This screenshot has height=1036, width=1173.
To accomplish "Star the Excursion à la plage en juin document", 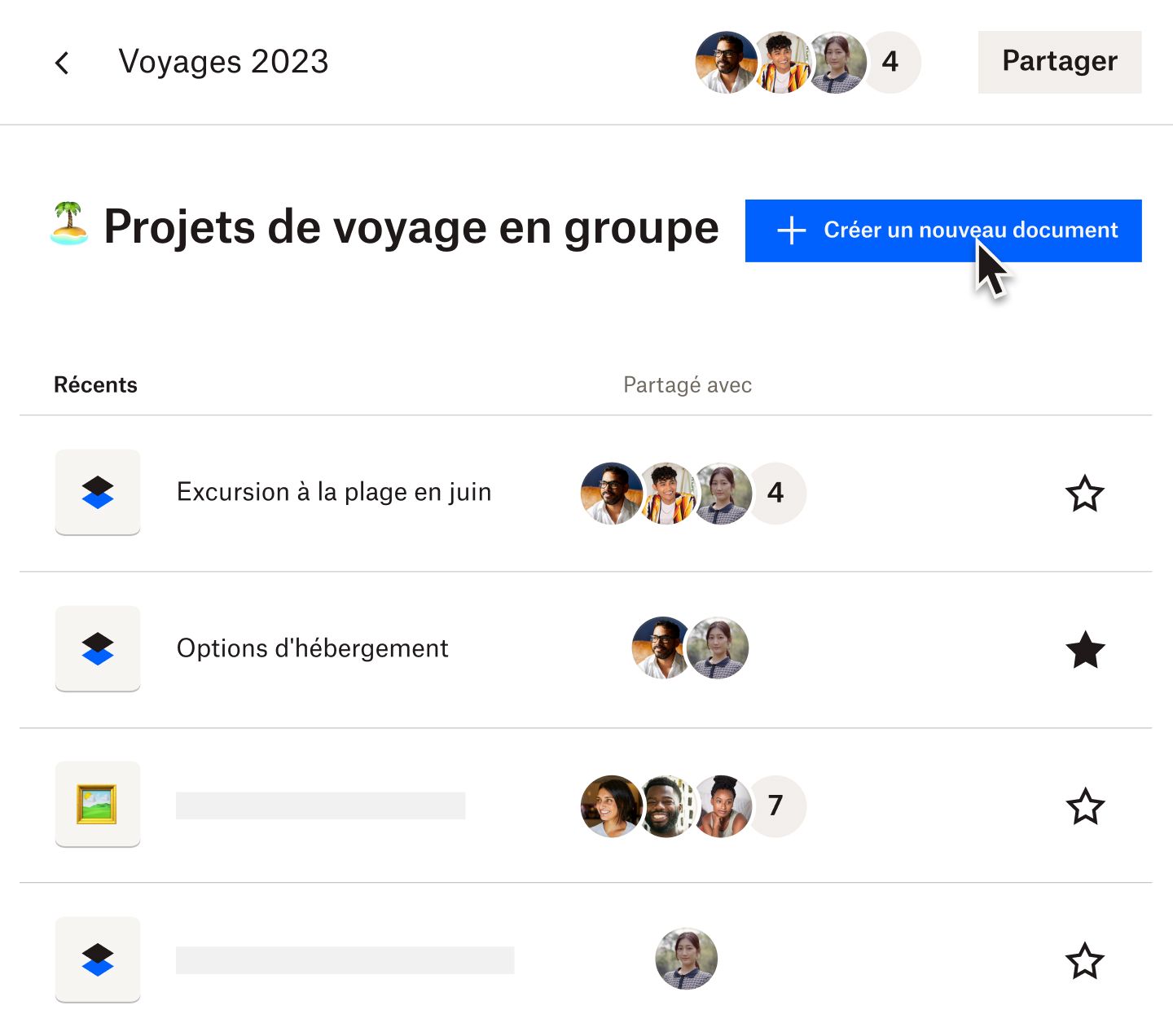I will pos(1085,494).
